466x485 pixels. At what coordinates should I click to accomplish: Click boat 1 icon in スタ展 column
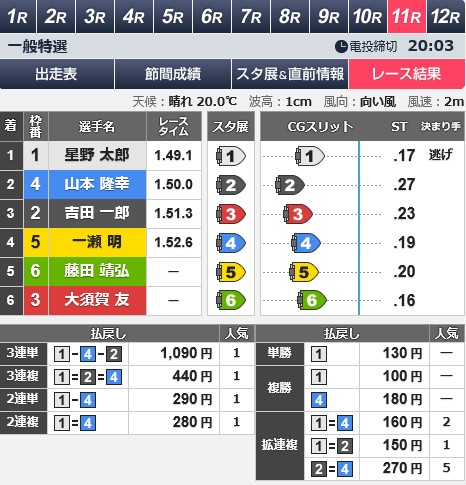pos(231,156)
